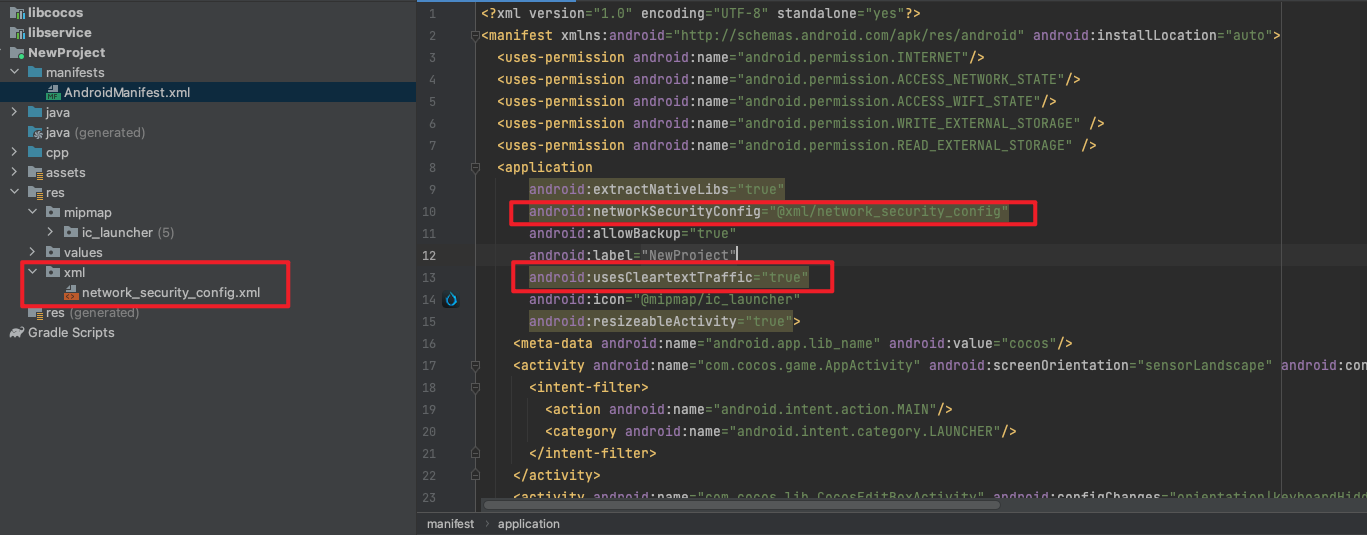The width and height of the screenshot is (1367, 535).
Task: Click the values folder icon
Action: [53, 253]
